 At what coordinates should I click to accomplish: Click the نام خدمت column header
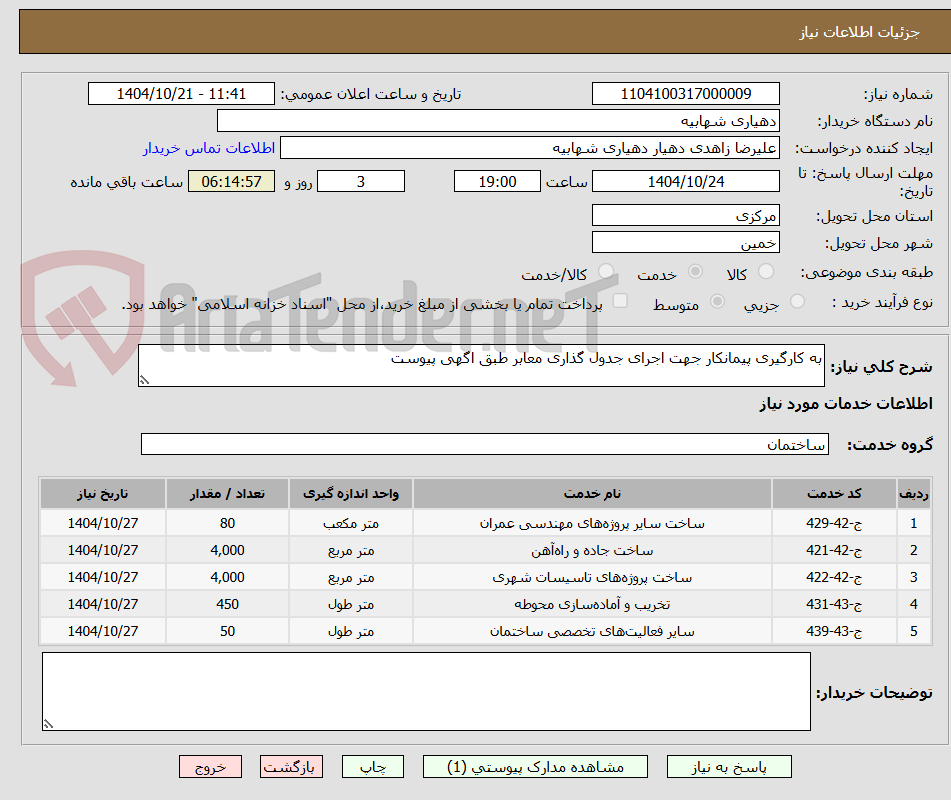click(593, 494)
